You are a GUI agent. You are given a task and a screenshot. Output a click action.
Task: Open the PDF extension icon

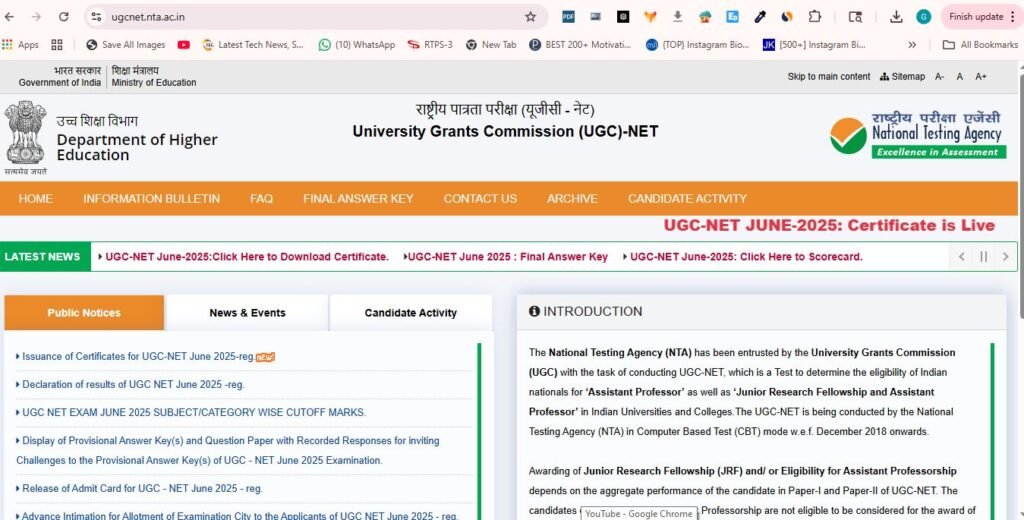coord(568,17)
